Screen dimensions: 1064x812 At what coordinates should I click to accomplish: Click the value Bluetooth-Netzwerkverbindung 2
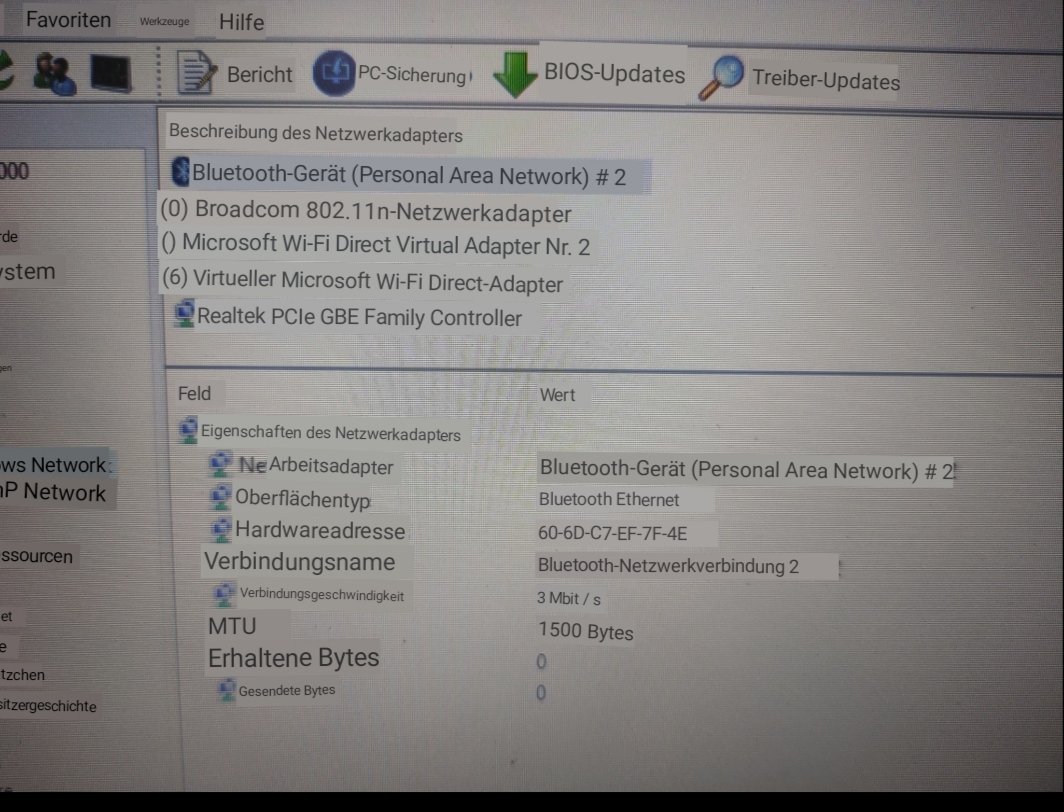pos(668,566)
